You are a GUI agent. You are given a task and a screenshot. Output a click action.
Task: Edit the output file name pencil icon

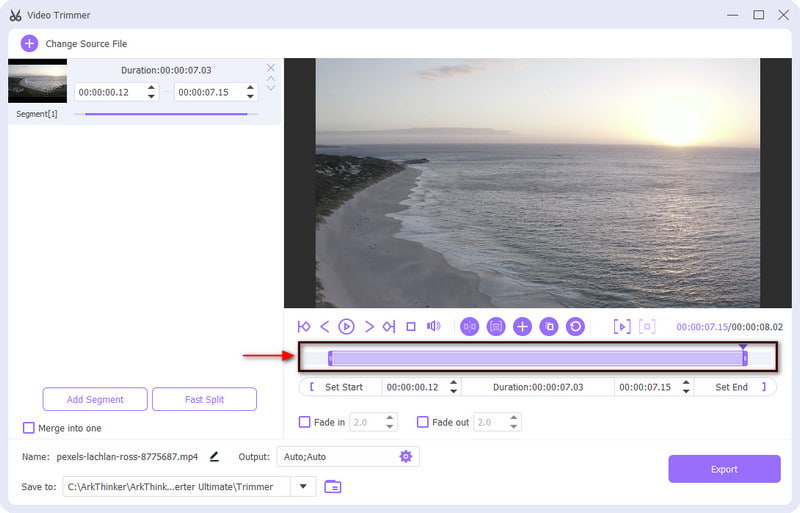(214, 456)
